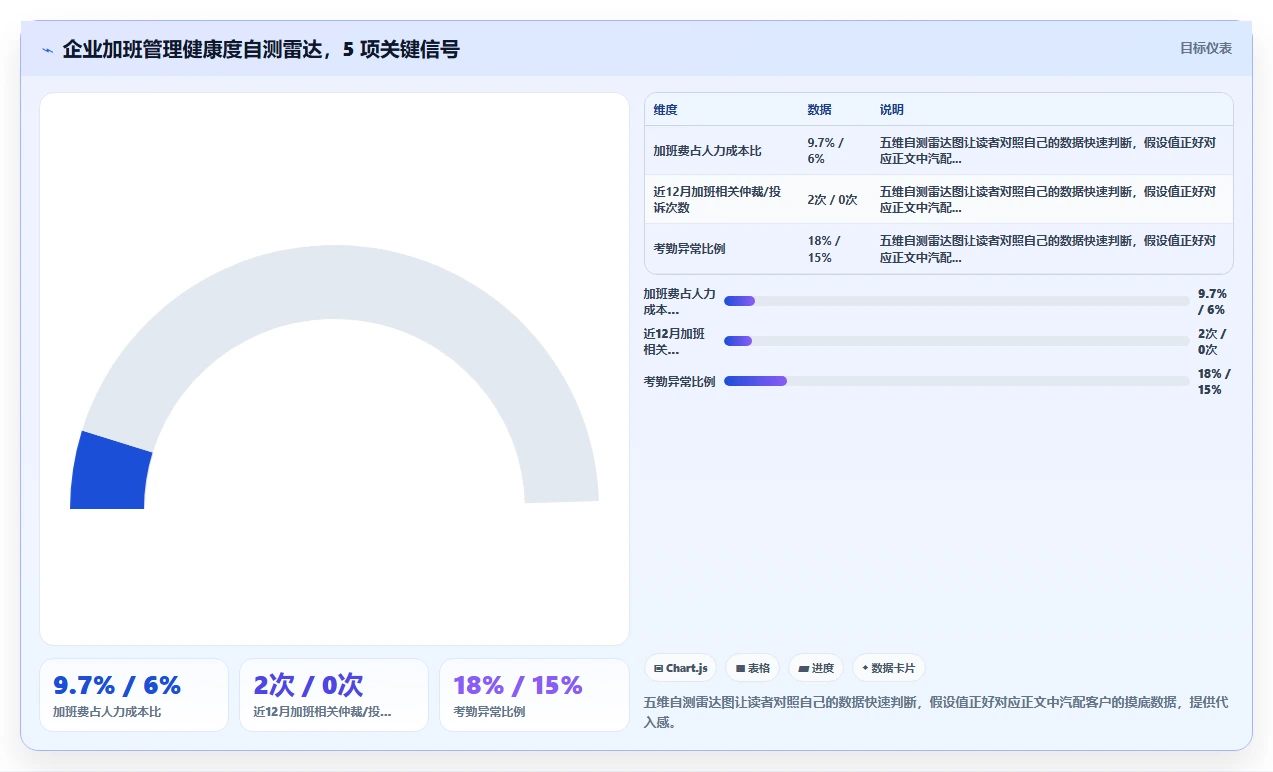Click the 数据 table column header
Viewport: 1273px width, 772px height.
820,110
